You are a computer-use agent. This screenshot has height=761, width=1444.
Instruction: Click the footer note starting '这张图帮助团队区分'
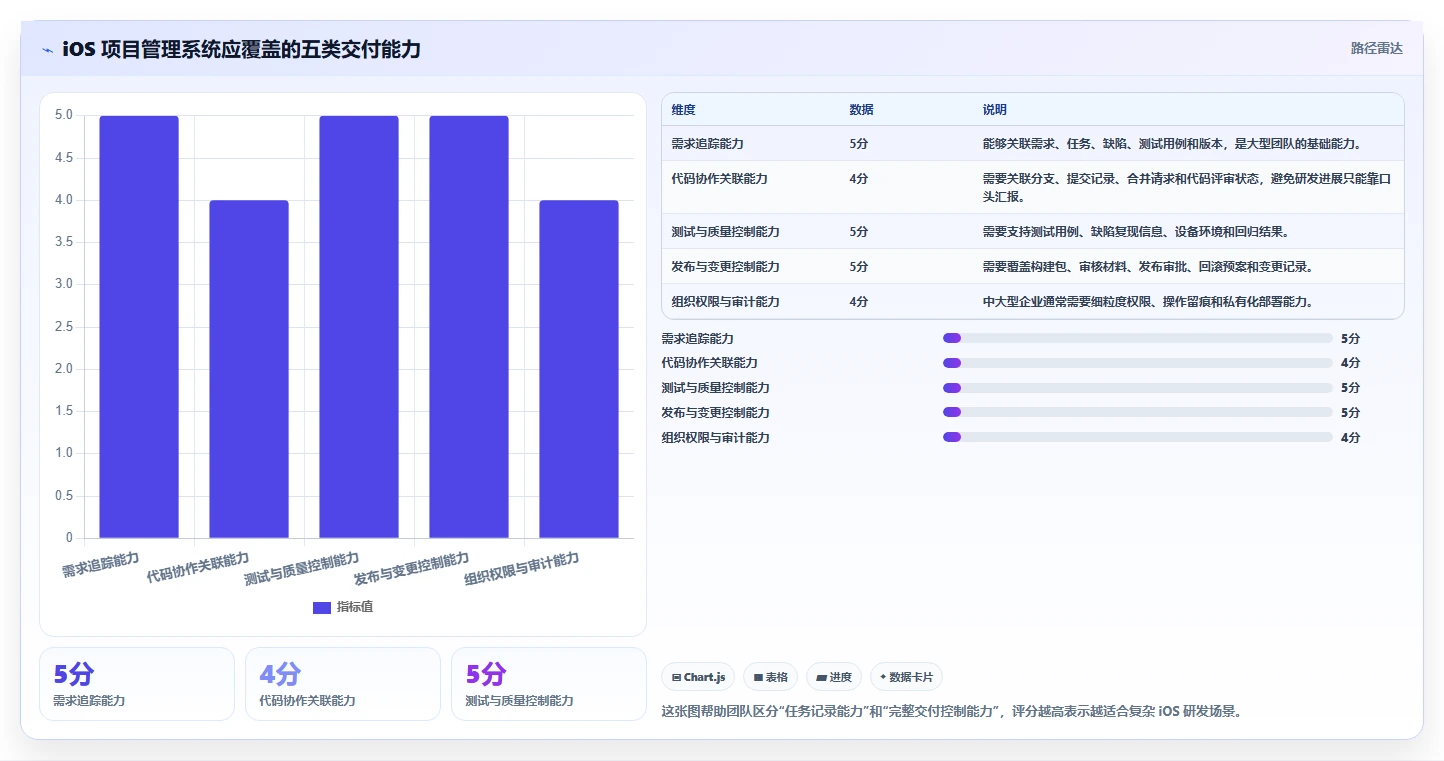(x=951, y=712)
